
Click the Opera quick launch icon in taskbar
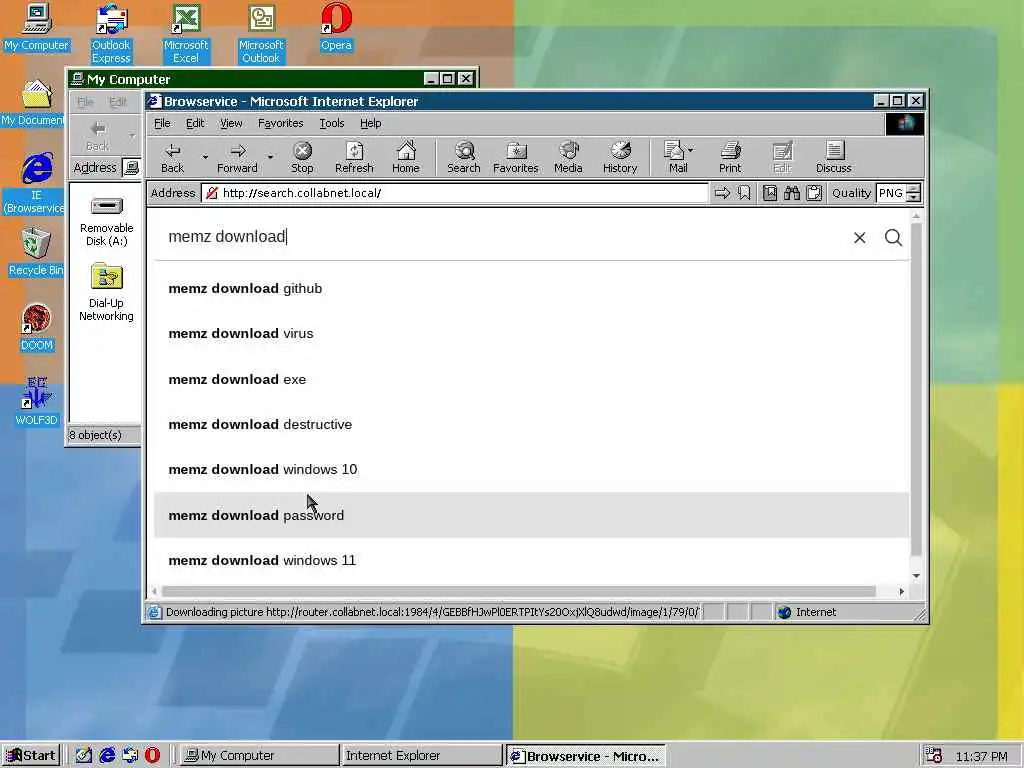click(152, 755)
